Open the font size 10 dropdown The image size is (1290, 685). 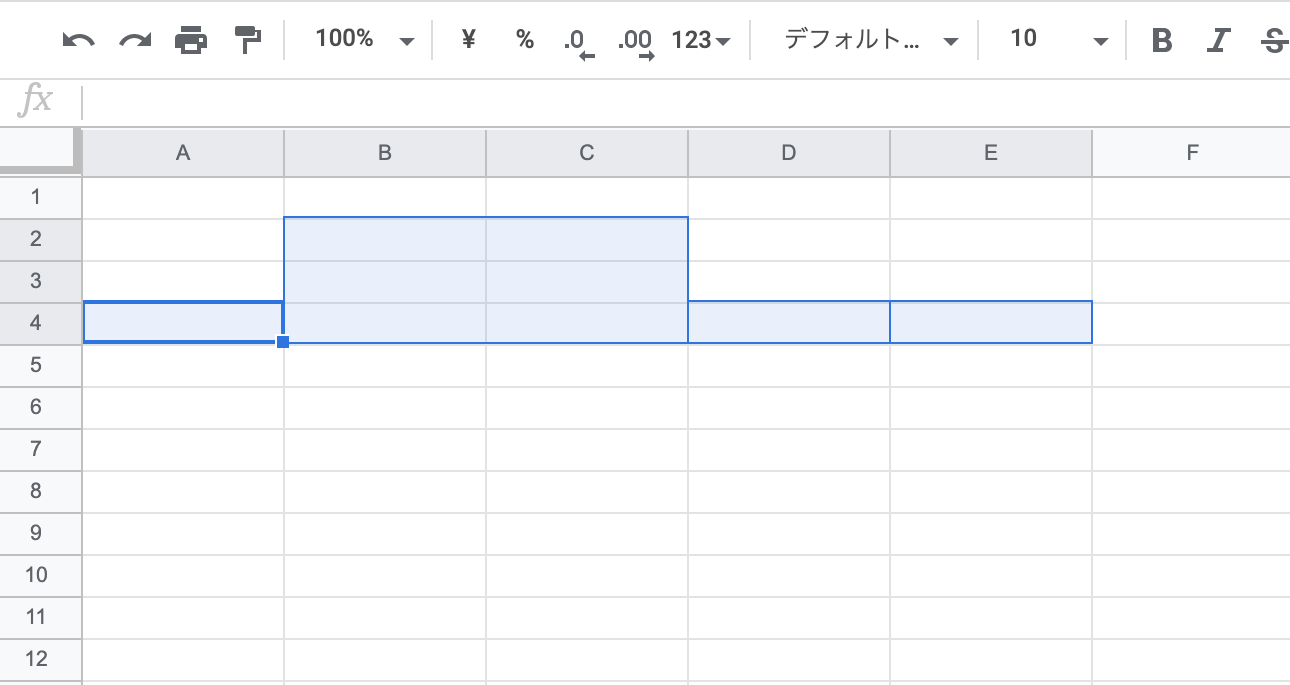coord(1059,40)
